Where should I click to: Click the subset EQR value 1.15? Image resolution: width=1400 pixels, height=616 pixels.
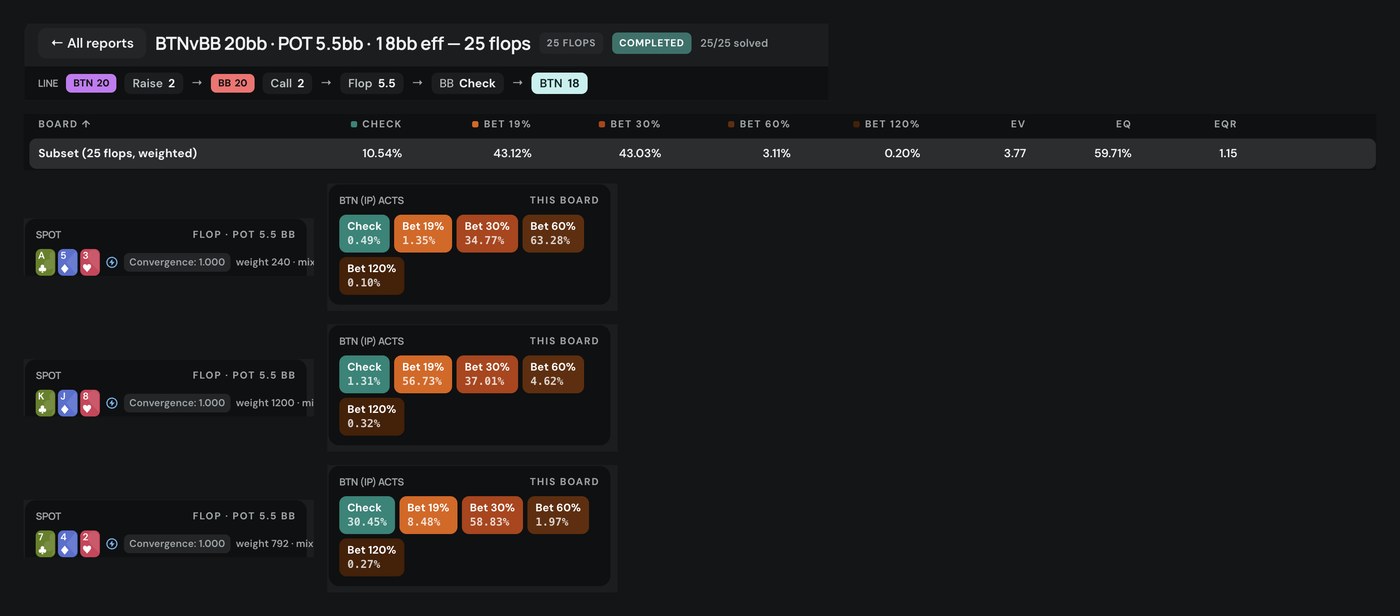pos(1228,153)
